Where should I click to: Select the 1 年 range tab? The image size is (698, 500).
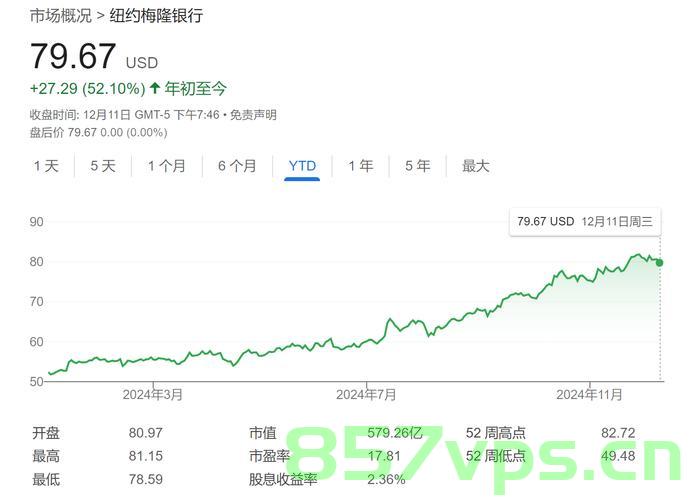361,166
